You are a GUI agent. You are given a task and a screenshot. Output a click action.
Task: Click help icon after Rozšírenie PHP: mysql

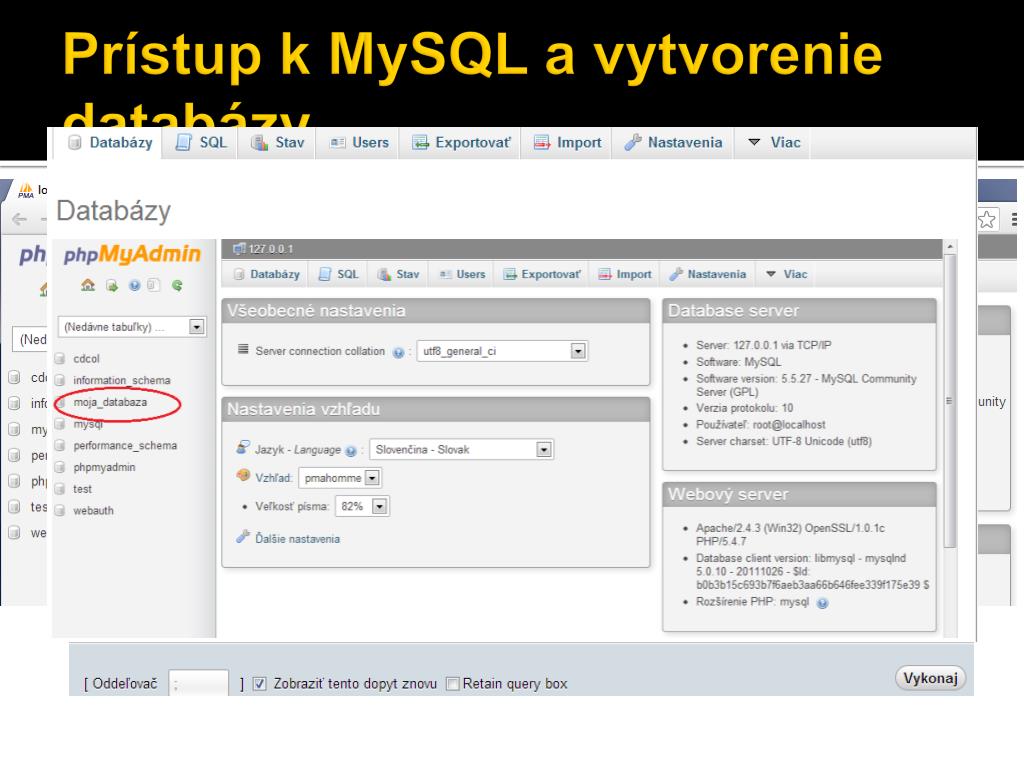822,603
